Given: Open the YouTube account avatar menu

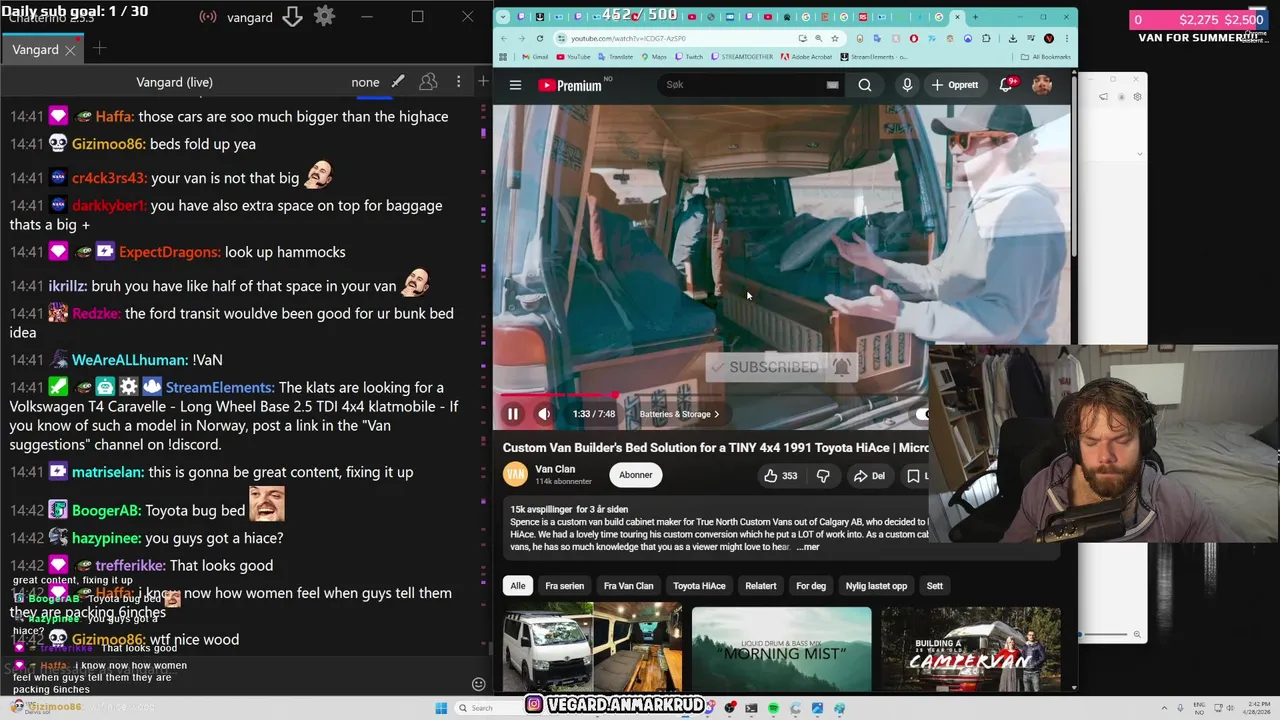Looking at the screenshot, I should pyautogui.click(x=1042, y=85).
